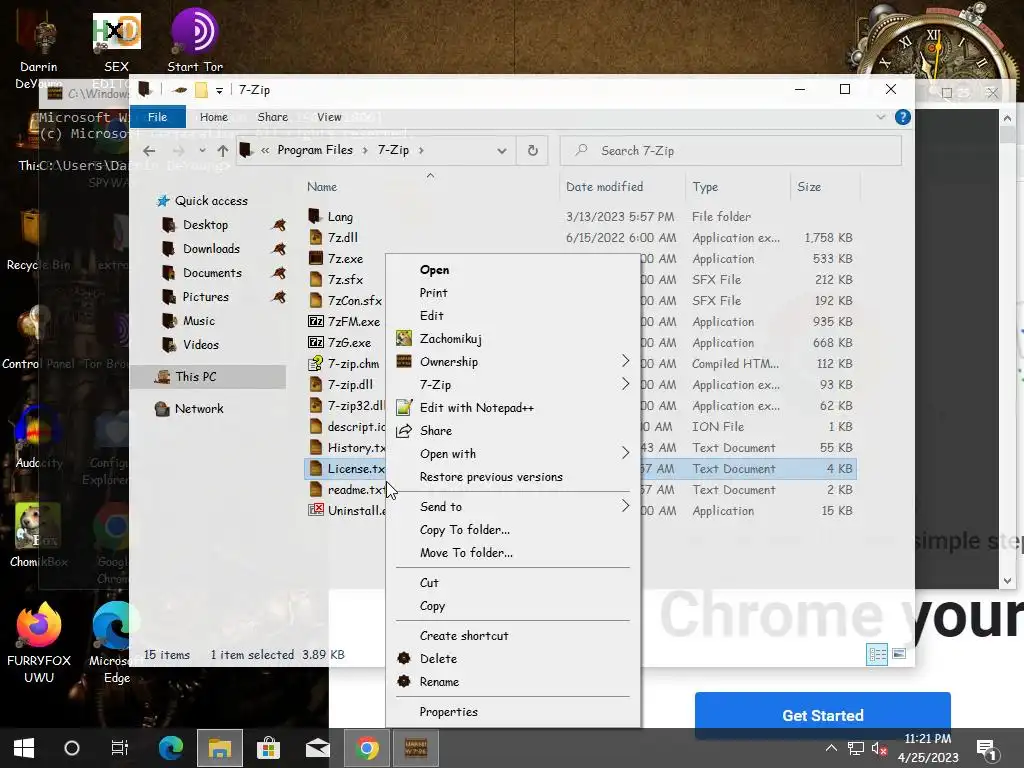Open the notification center icon

986,749
